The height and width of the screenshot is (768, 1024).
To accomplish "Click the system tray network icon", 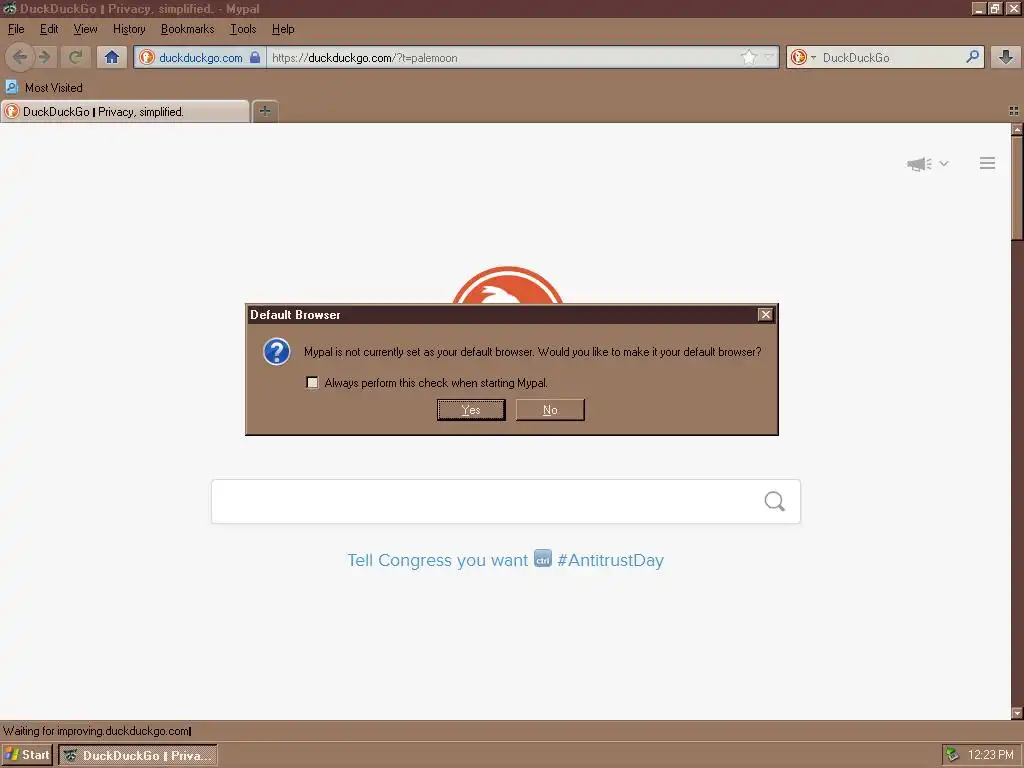I will click(953, 755).
